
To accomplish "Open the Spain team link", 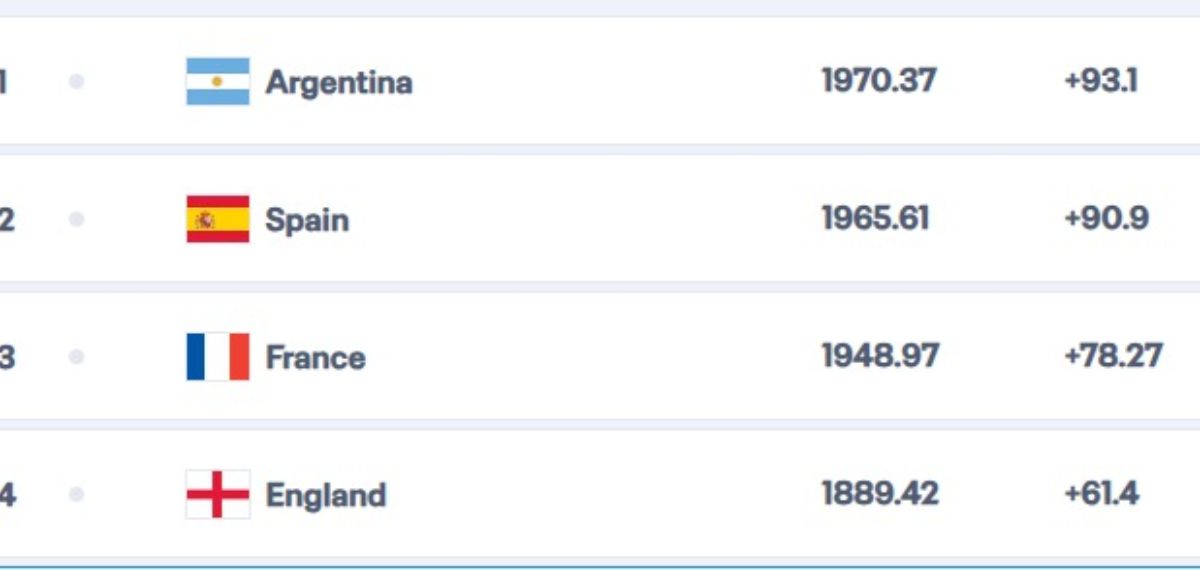I will pos(307,220).
